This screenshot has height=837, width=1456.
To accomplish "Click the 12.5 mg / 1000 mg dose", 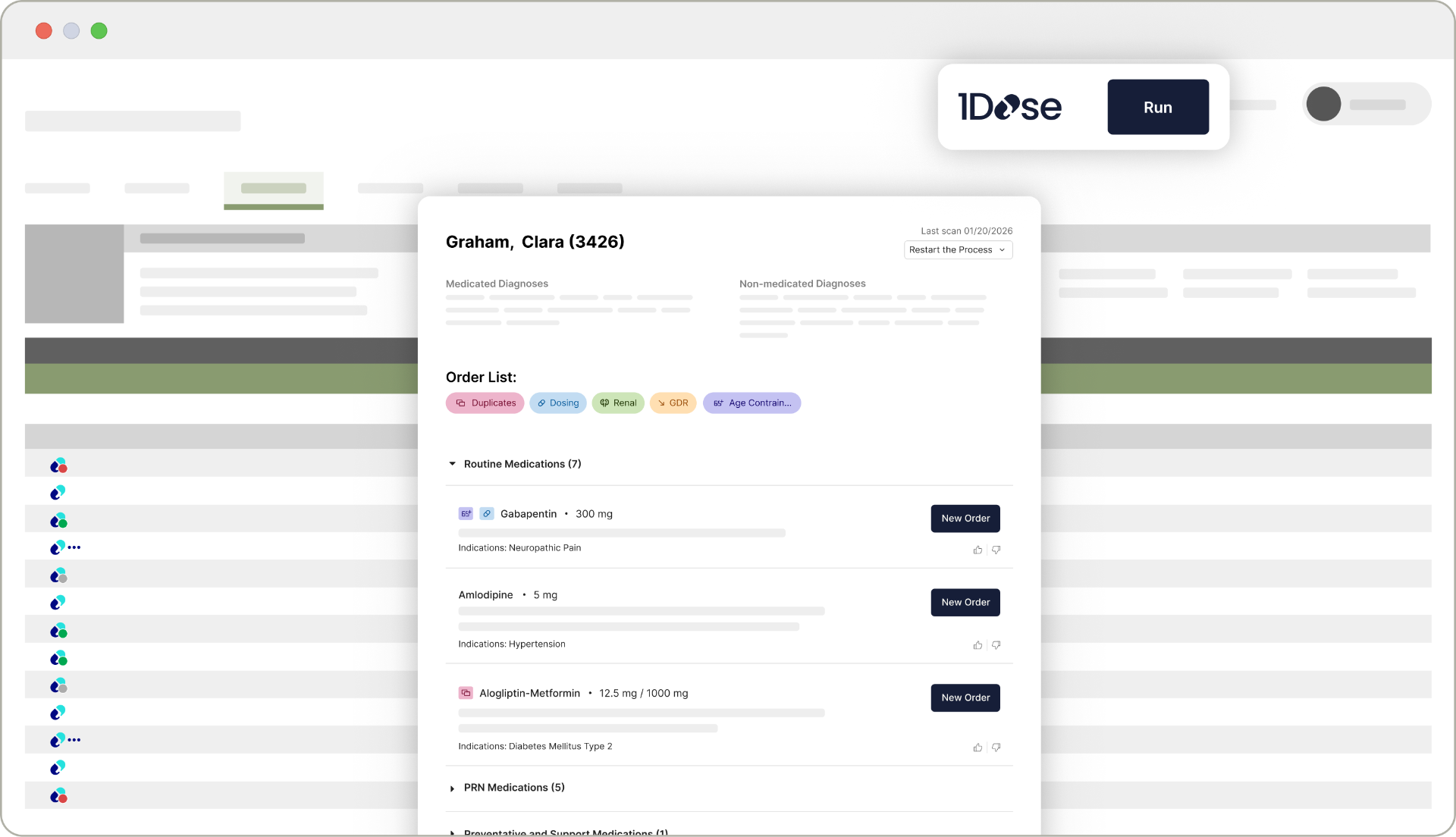I will [644, 694].
